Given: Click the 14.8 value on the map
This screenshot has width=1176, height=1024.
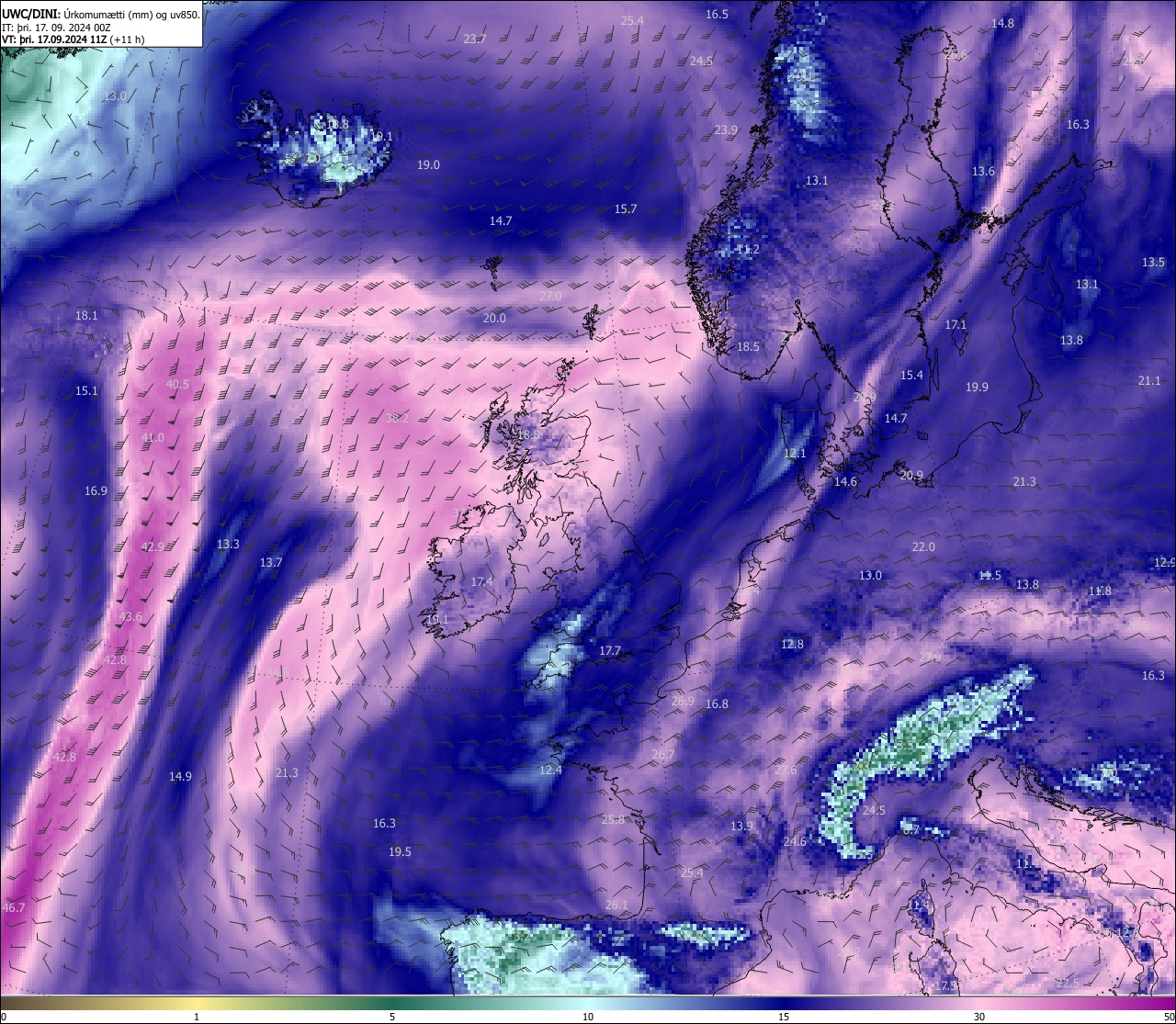Looking at the screenshot, I should click(1002, 23).
